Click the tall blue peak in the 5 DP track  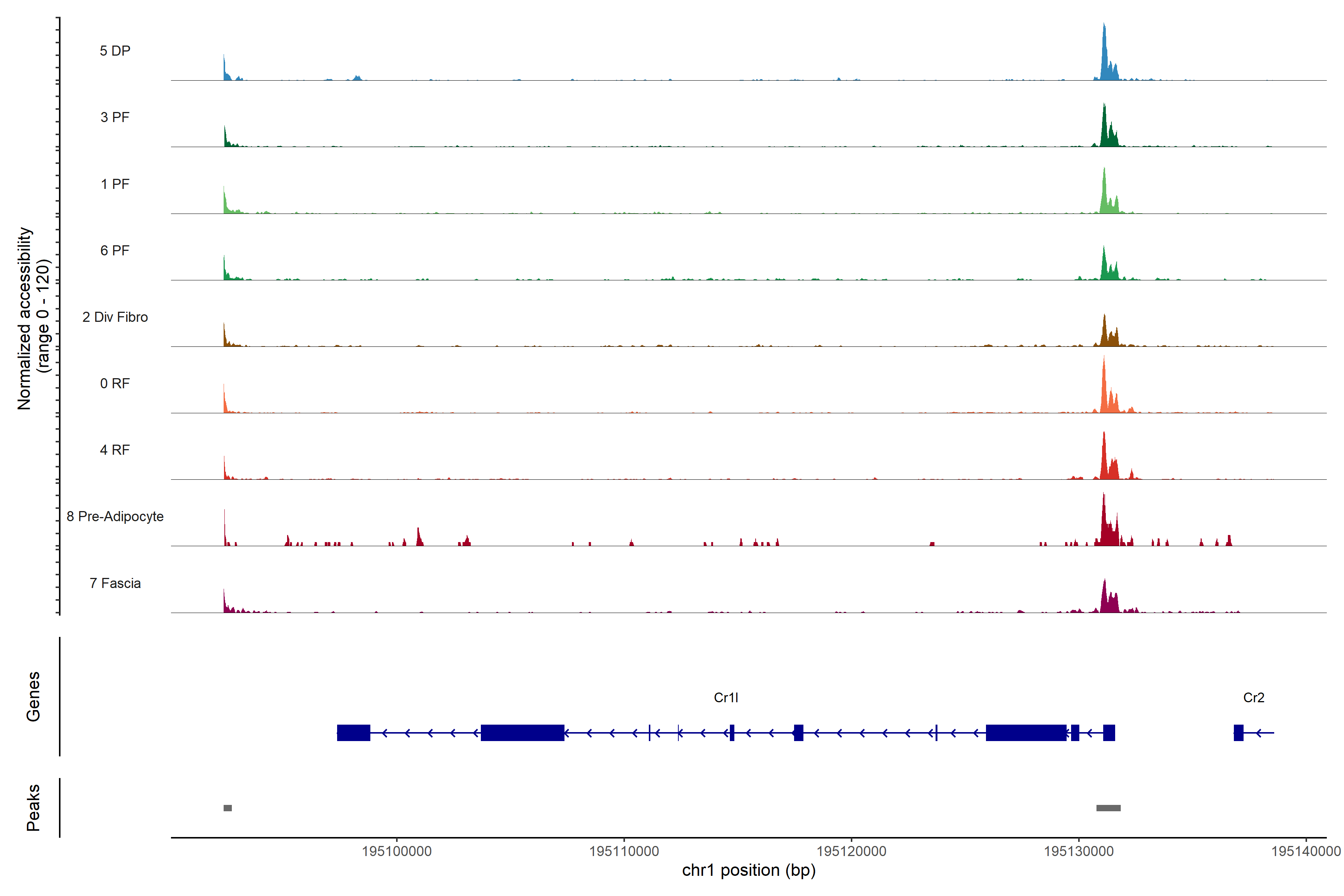pyautogui.click(x=1105, y=57)
